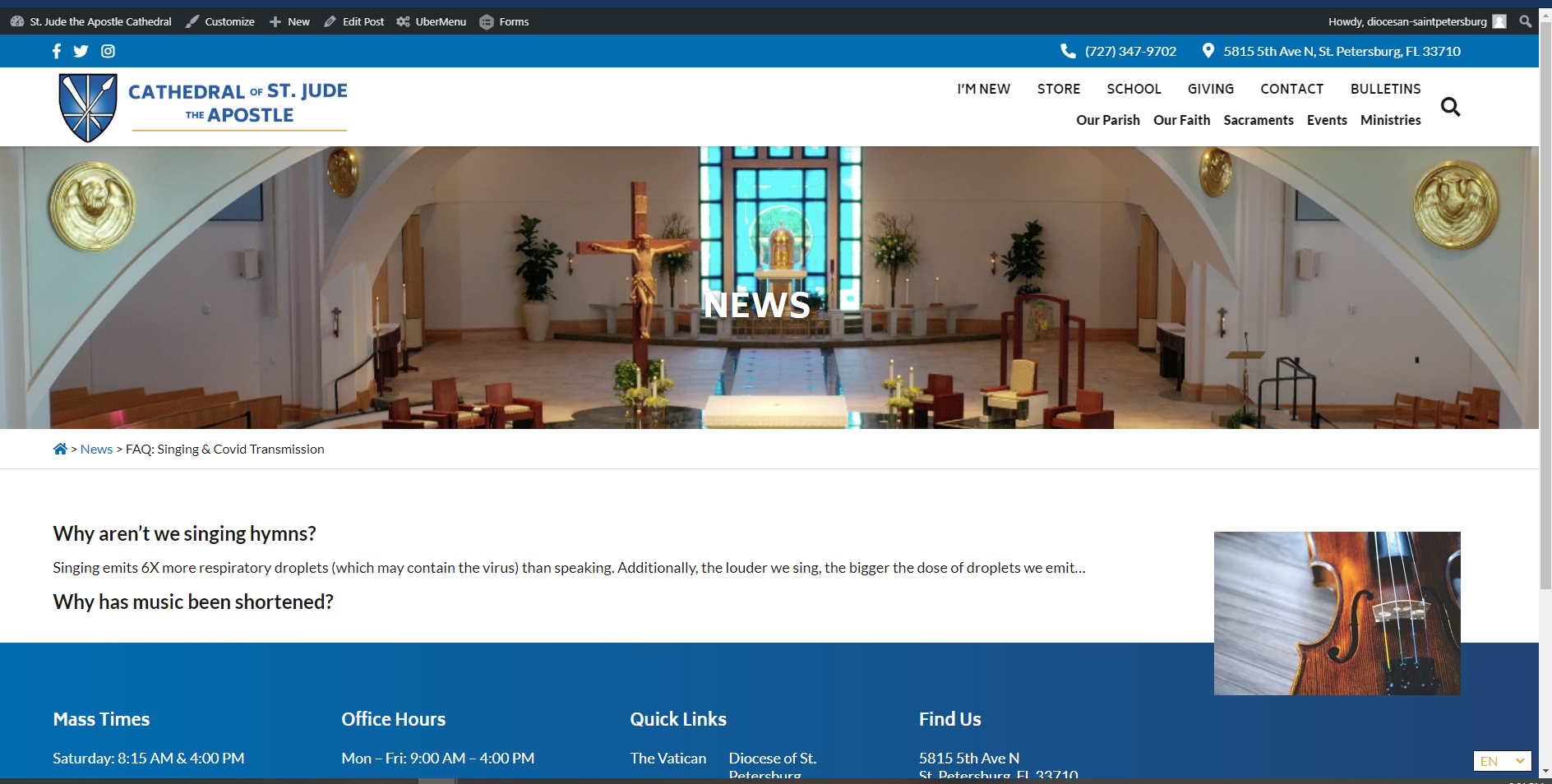Click the page vertical scrollbar
This screenshot has height=784, width=1552.
pyautogui.click(x=1545, y=329)
